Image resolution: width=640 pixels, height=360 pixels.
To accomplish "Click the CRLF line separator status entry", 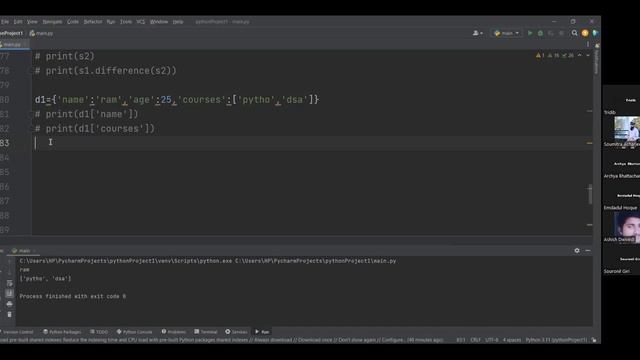I will pos(475,340).
